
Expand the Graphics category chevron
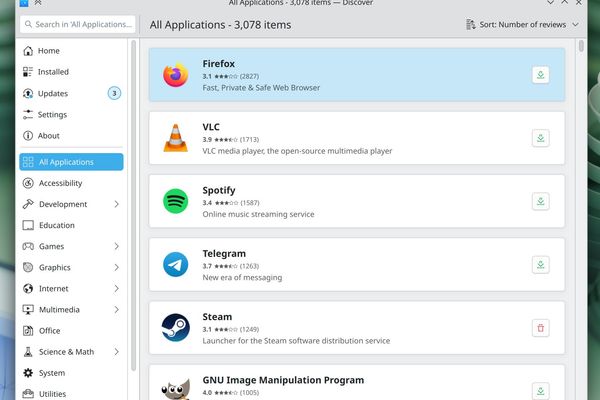point(117,267)
